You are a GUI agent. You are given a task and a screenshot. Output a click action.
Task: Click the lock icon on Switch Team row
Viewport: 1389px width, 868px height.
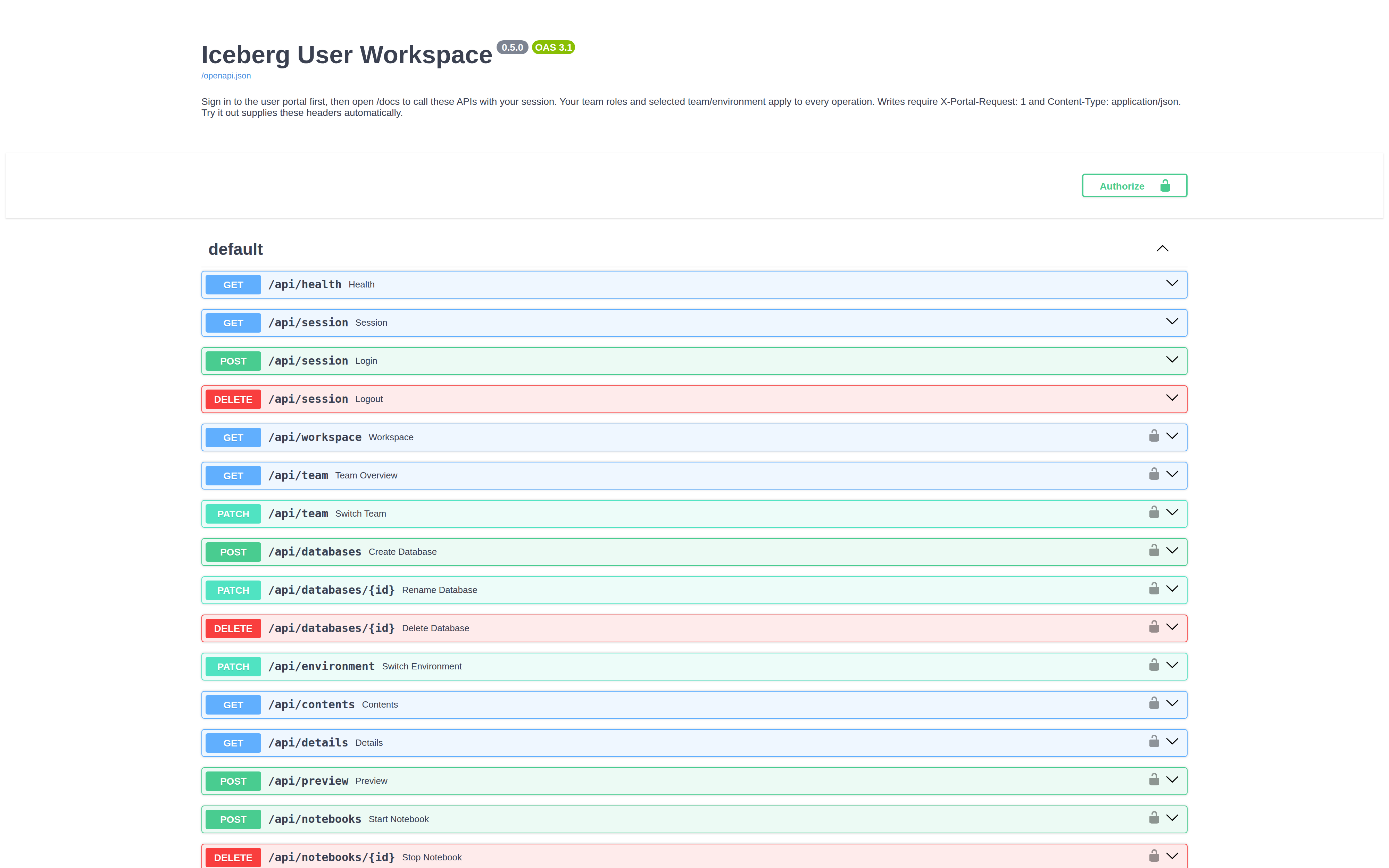[1154, 512]
